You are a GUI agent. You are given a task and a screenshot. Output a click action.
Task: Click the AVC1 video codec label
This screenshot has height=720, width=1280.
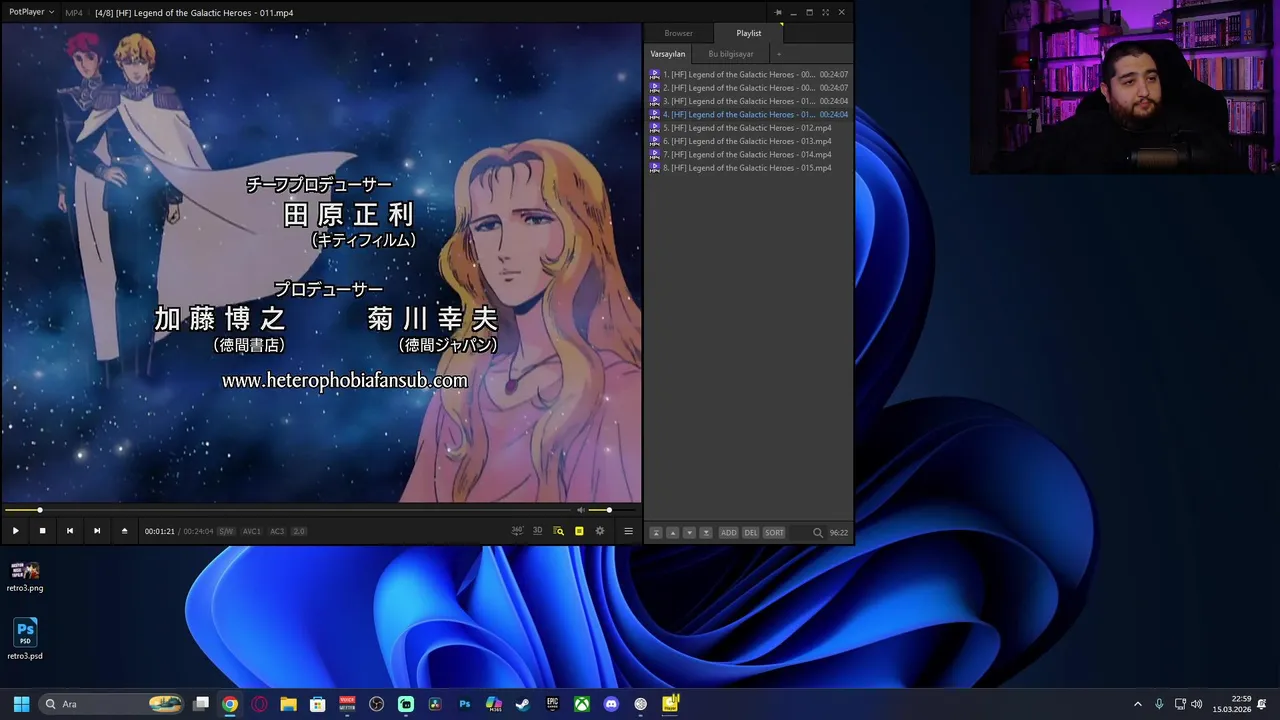[x=251, y=531]
